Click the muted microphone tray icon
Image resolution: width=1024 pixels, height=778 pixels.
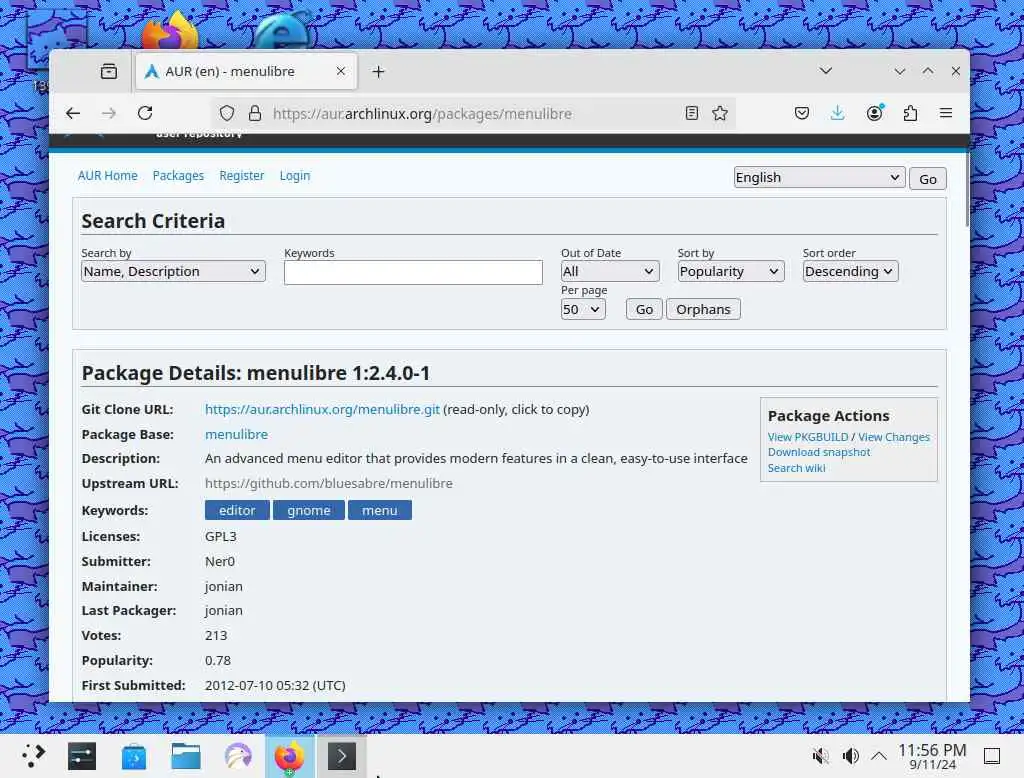820,756
